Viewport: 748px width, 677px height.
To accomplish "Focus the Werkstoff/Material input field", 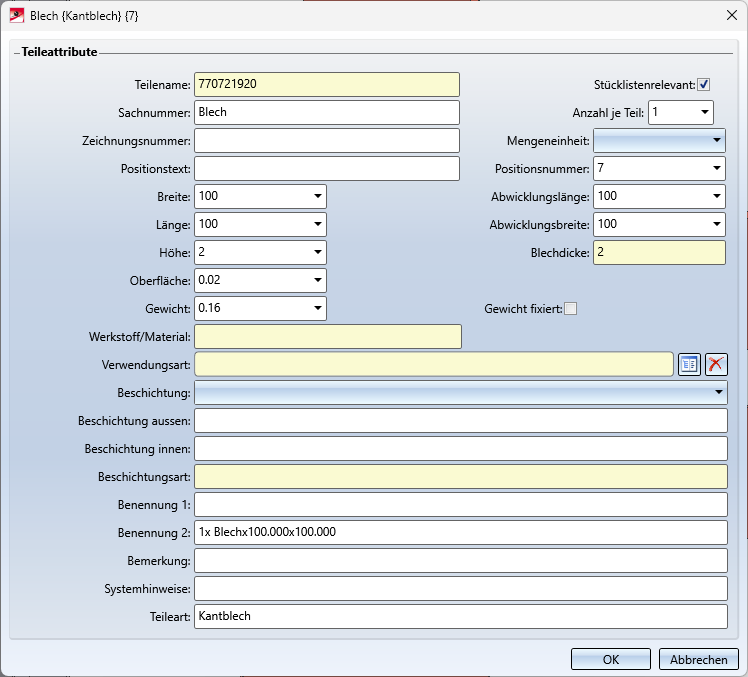I will tap(327, 337).
